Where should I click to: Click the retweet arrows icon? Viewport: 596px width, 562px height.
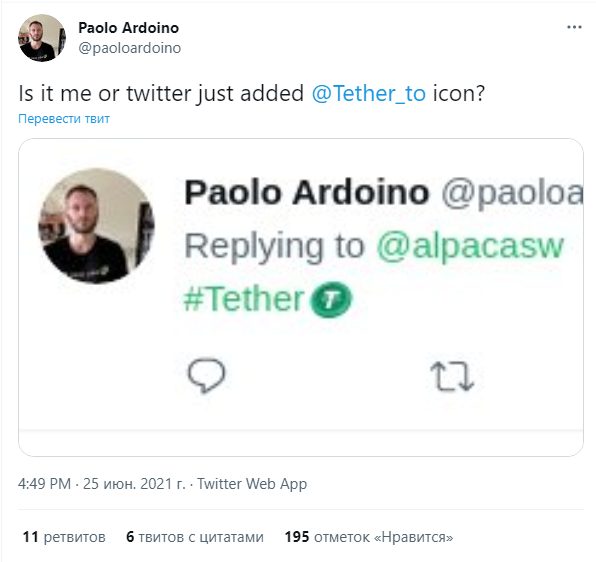[452, 376]
